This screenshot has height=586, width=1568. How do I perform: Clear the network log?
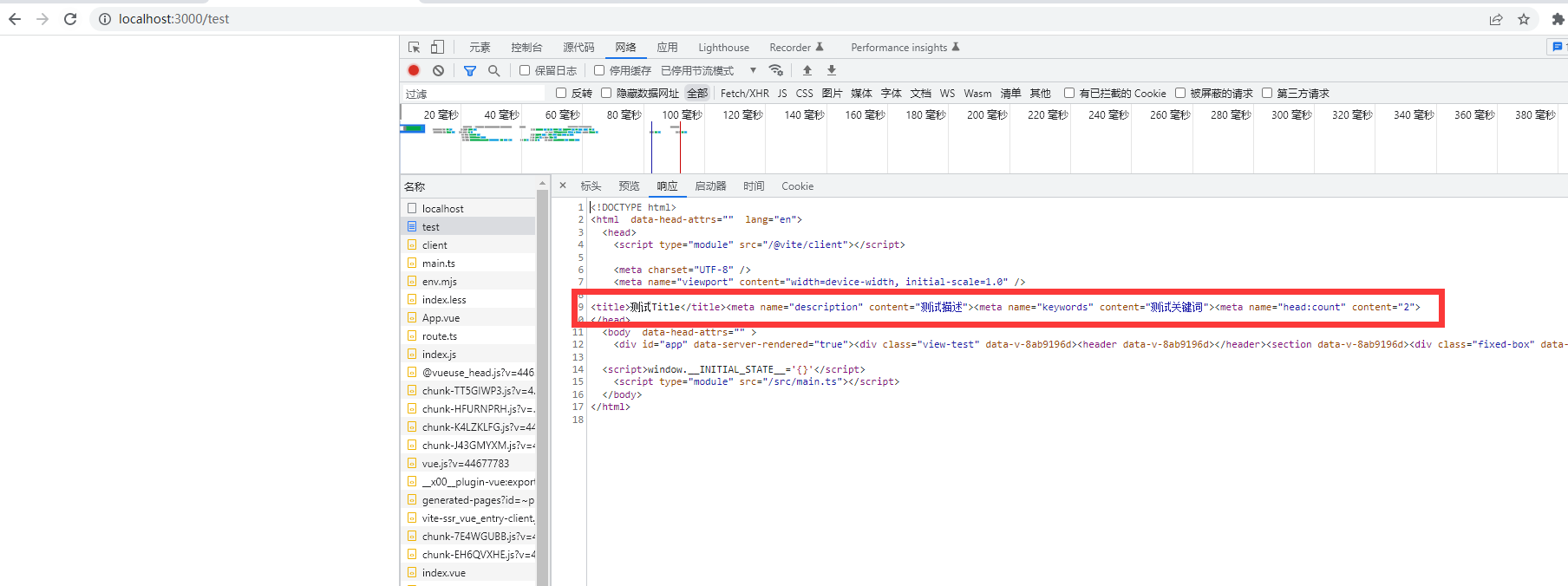(x=438, y=70)
